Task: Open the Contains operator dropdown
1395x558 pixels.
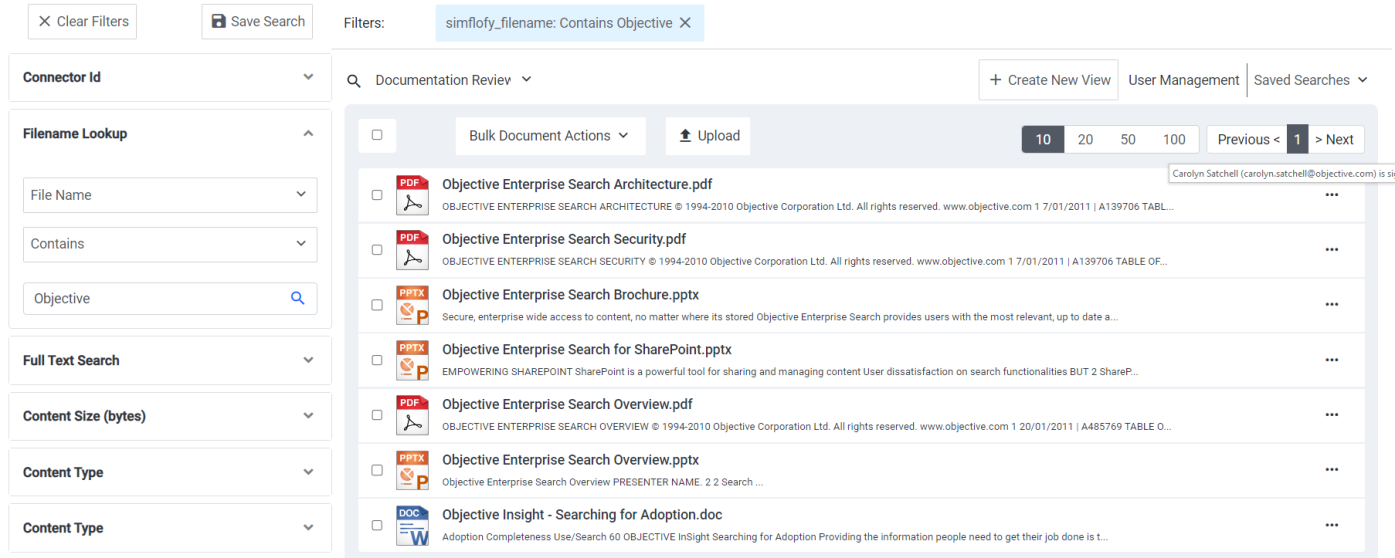Action: (x=170, y=244)
